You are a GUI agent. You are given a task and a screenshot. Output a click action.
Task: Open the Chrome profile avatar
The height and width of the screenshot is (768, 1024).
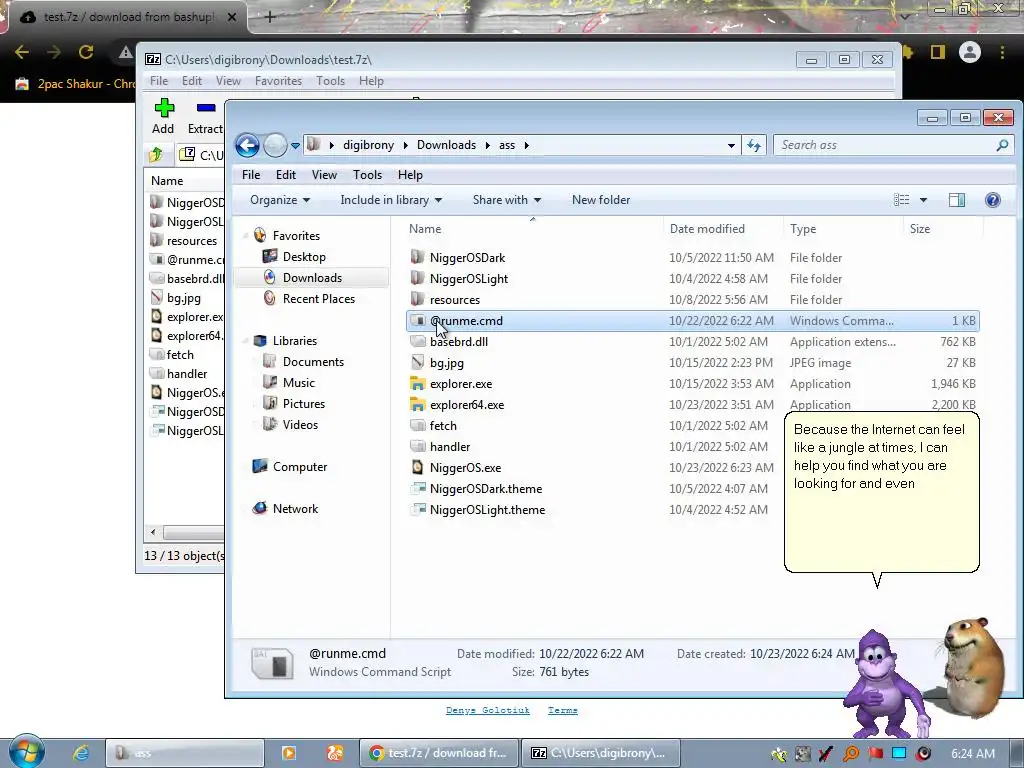point(970,52)
